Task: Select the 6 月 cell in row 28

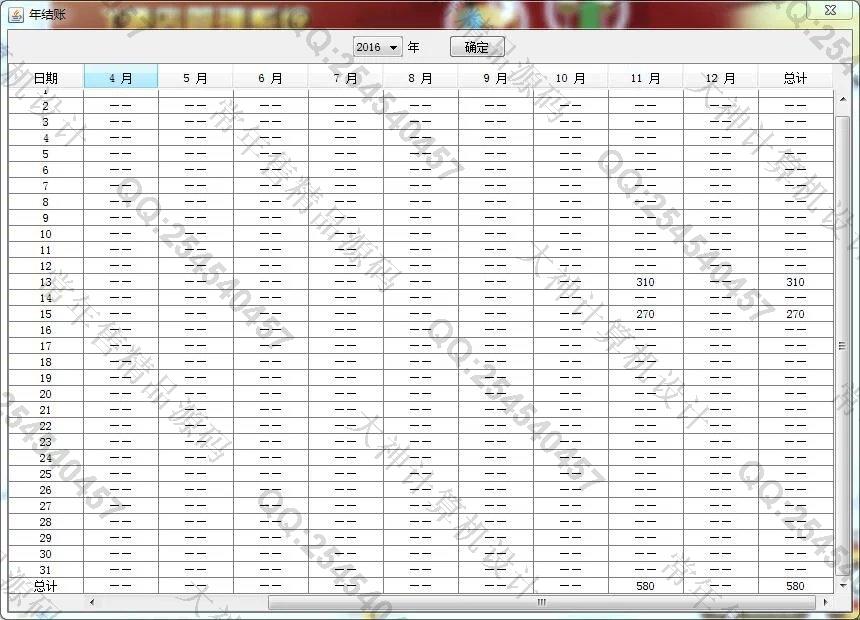Action: [271, 522]
